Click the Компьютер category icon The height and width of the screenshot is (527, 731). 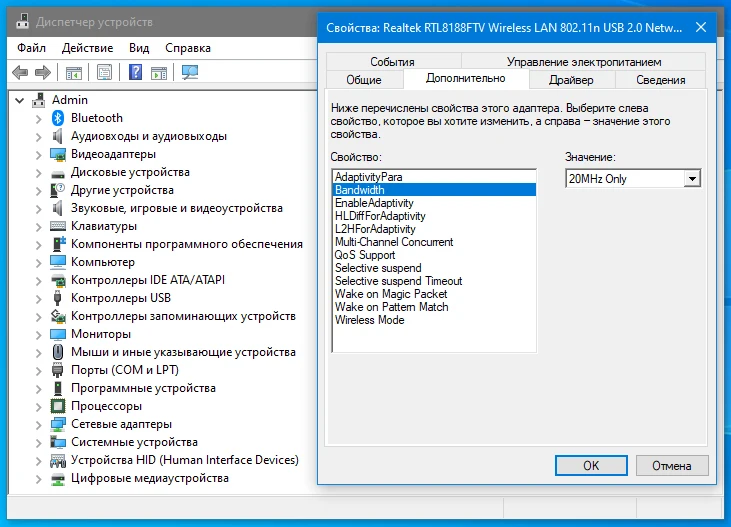[58, 262]
